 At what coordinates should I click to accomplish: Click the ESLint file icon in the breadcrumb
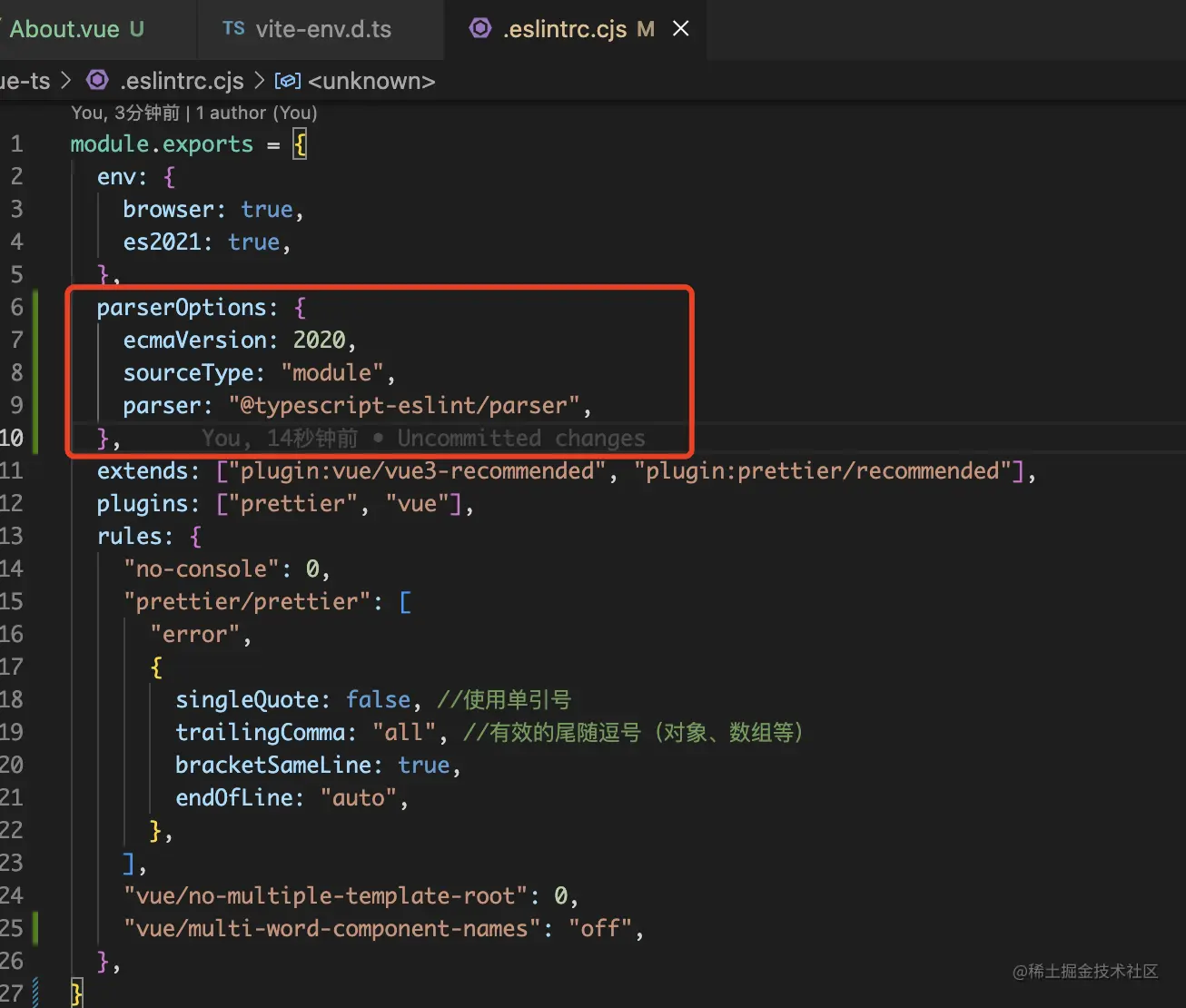tap(97, 81)
